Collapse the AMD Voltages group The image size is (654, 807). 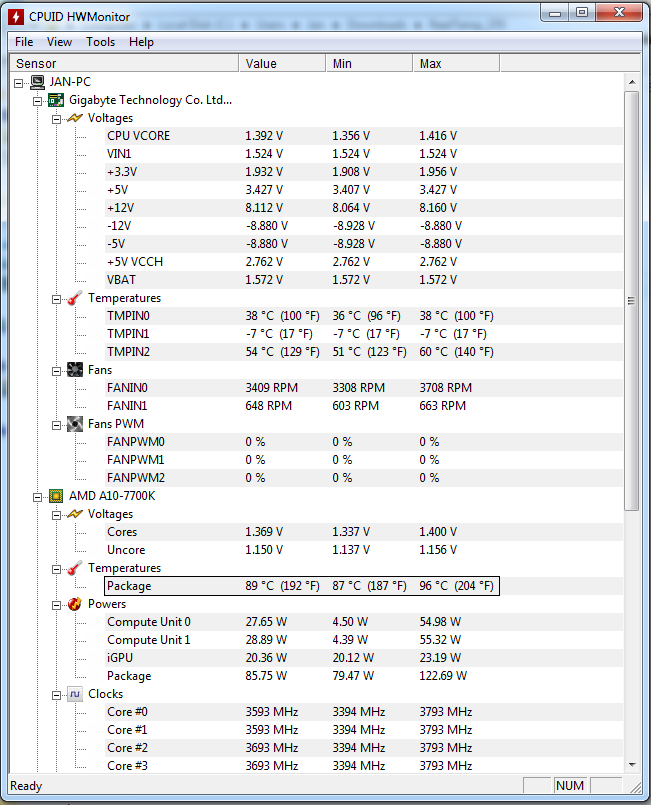click(x=57, y=515)
